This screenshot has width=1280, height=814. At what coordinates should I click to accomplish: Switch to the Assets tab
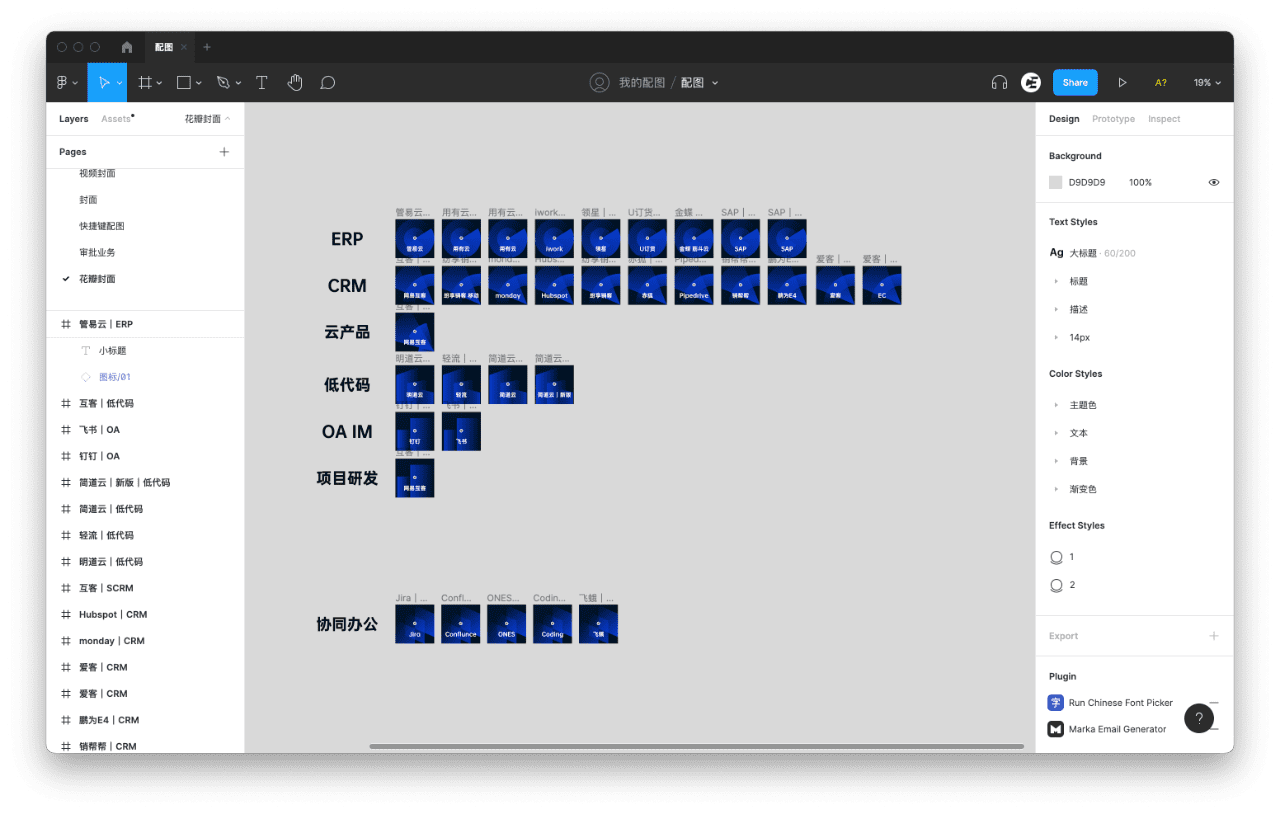tap(116, 119)
